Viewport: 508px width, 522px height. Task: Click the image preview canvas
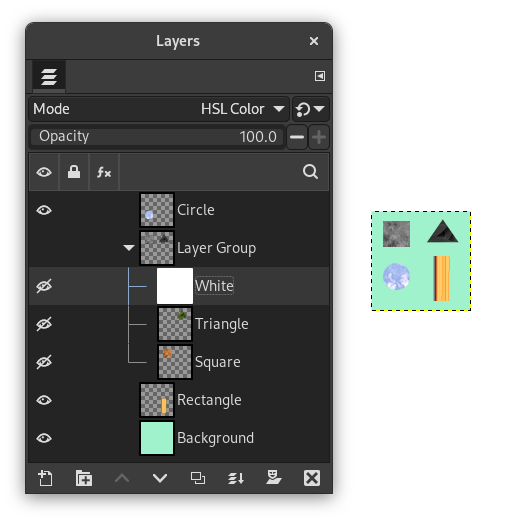[x=421, y=261]
